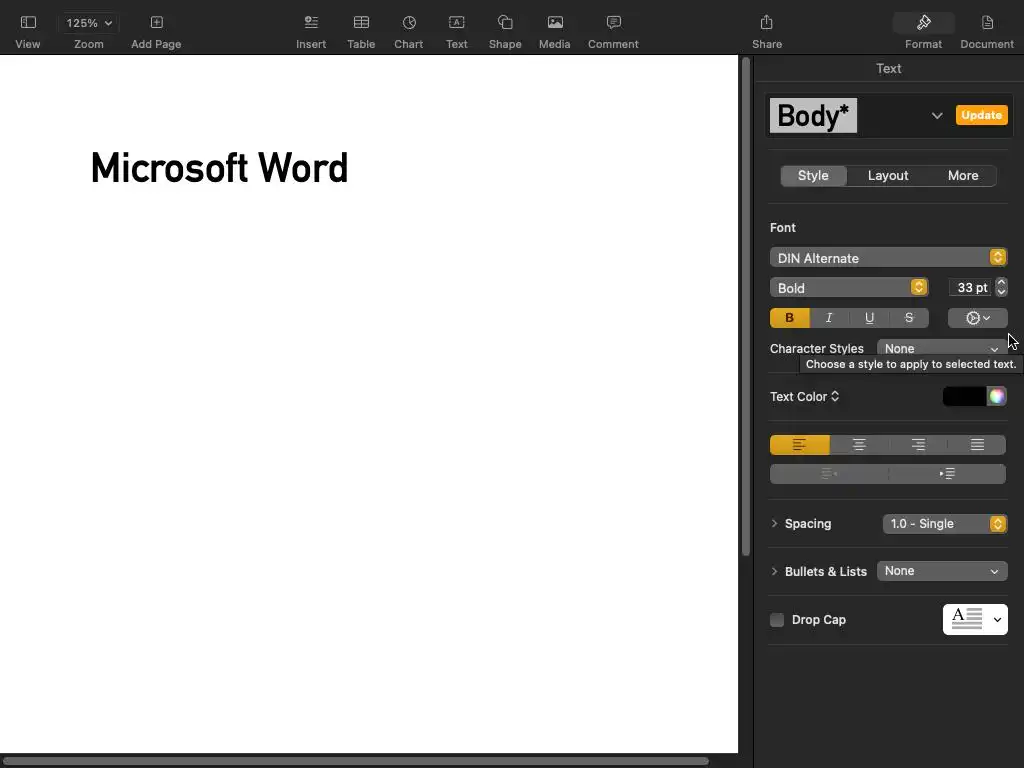Add a new page to document
Image resolution: width=1024 pixels, height=768 pixels.
coord(156,31)
